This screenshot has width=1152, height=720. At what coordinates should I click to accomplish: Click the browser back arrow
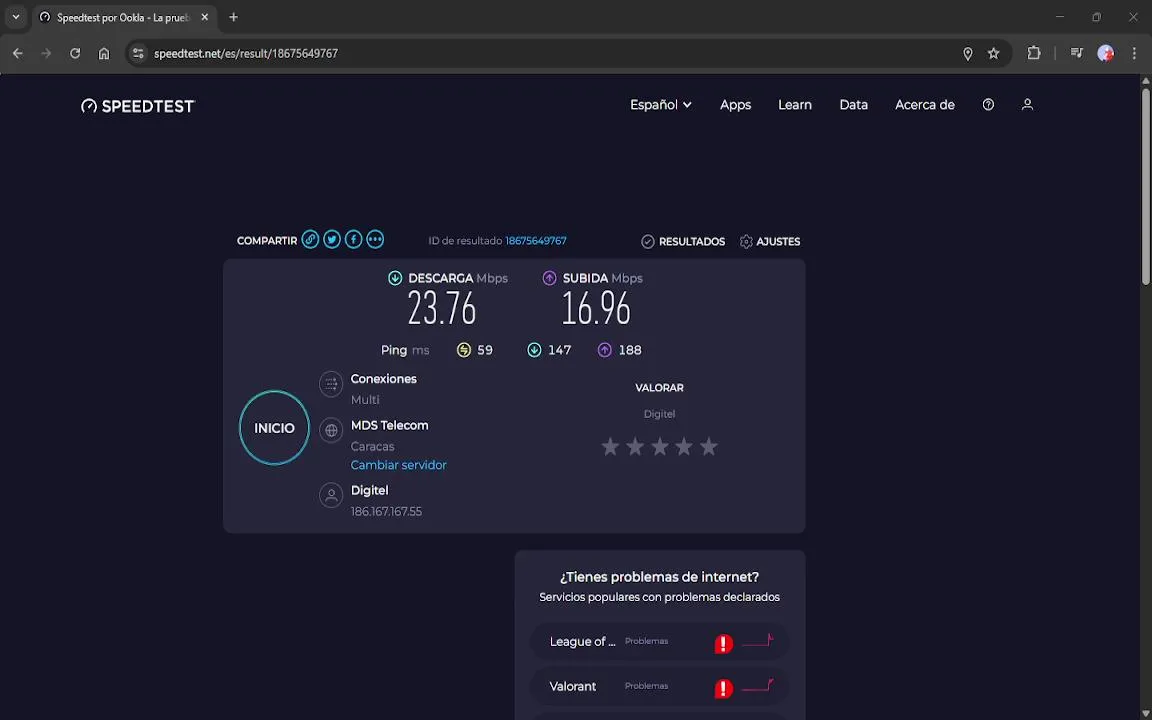pos(18,53)
